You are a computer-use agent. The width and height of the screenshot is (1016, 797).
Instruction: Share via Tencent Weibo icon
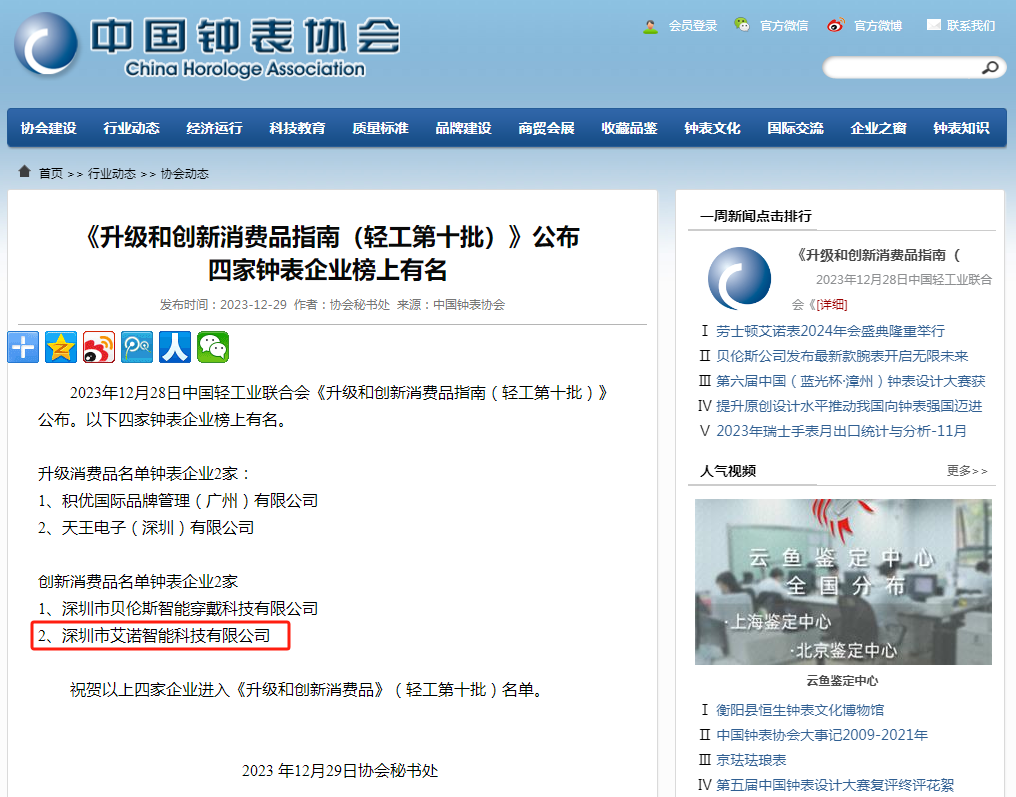pos(136,348)
